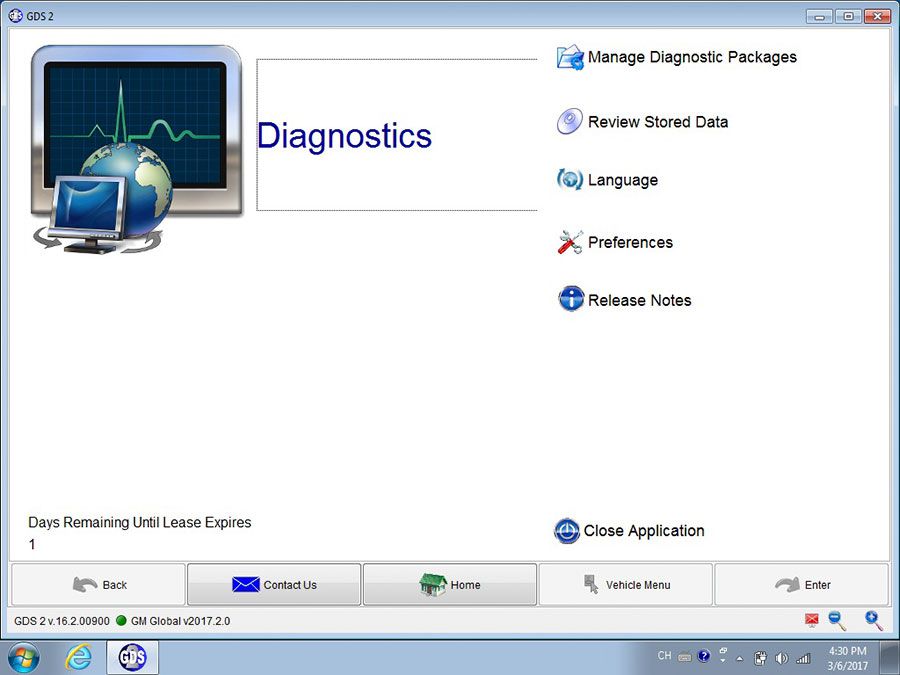
Task: Open Manage Diagnostic Packages
Action: pos(692,57)
